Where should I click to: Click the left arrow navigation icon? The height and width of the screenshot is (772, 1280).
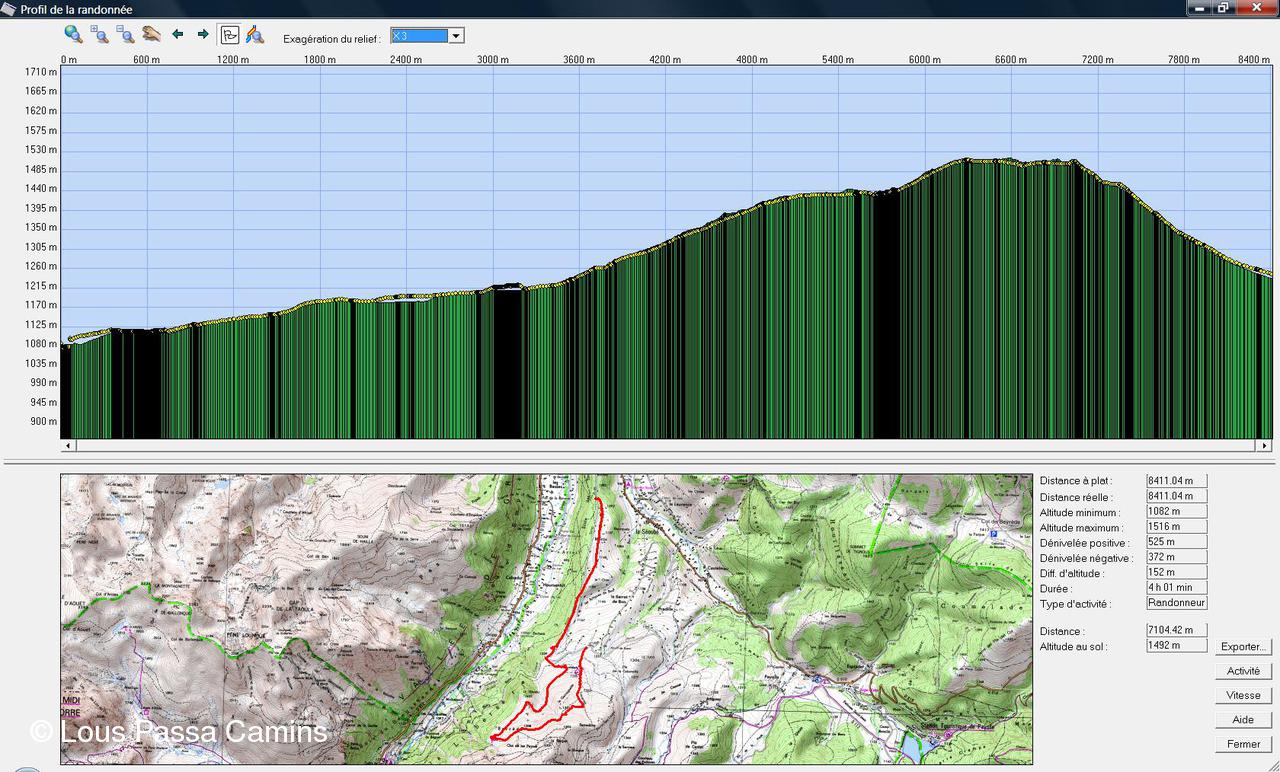178,34
